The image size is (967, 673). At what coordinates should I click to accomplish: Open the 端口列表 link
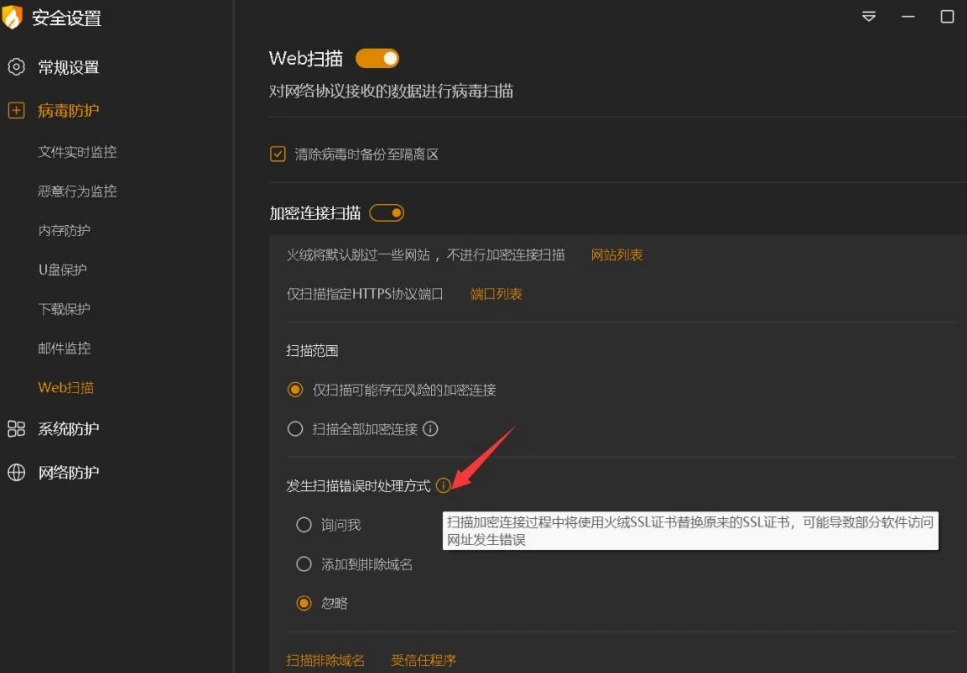point(496,294)
